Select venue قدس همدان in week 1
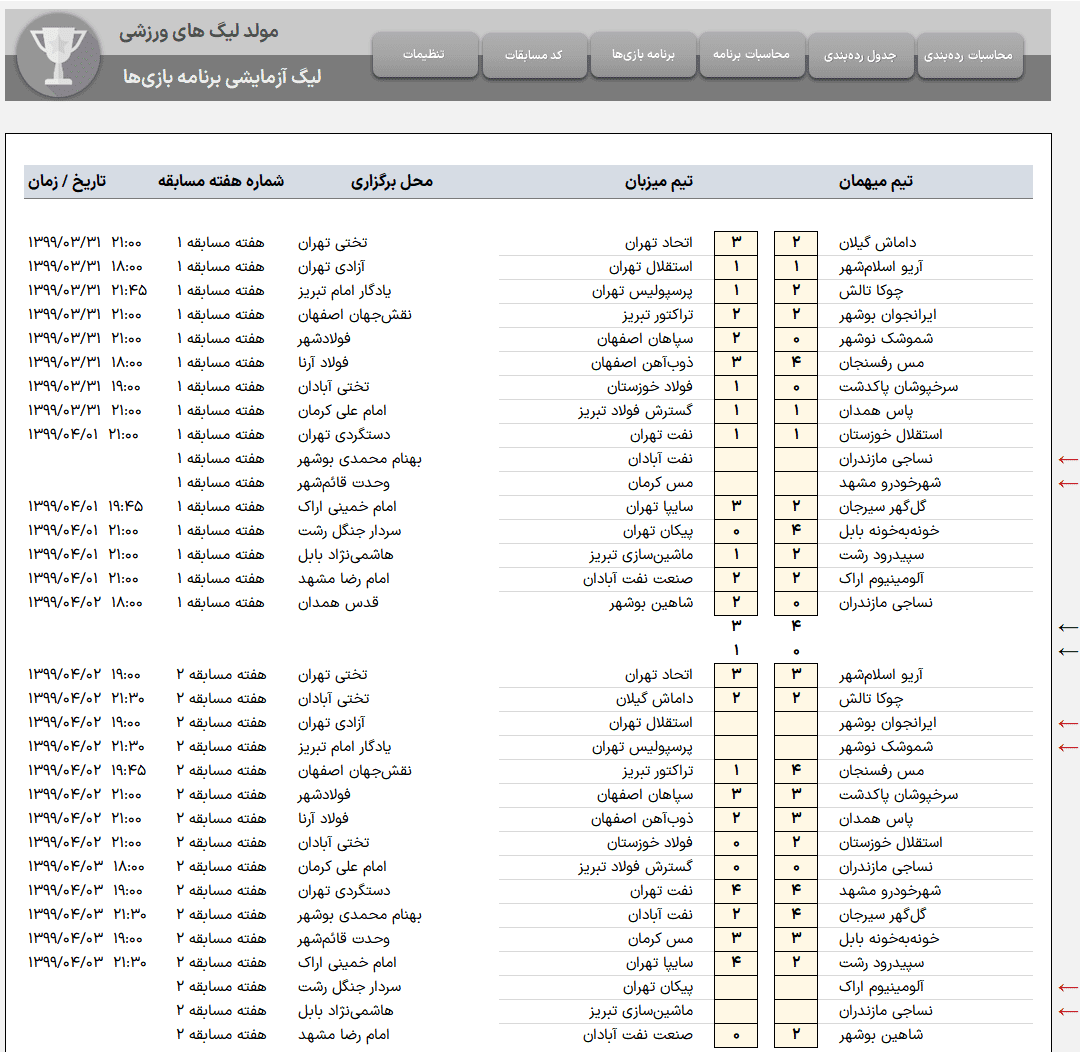The image size is (1080, 1052). [x=338, y=603]
